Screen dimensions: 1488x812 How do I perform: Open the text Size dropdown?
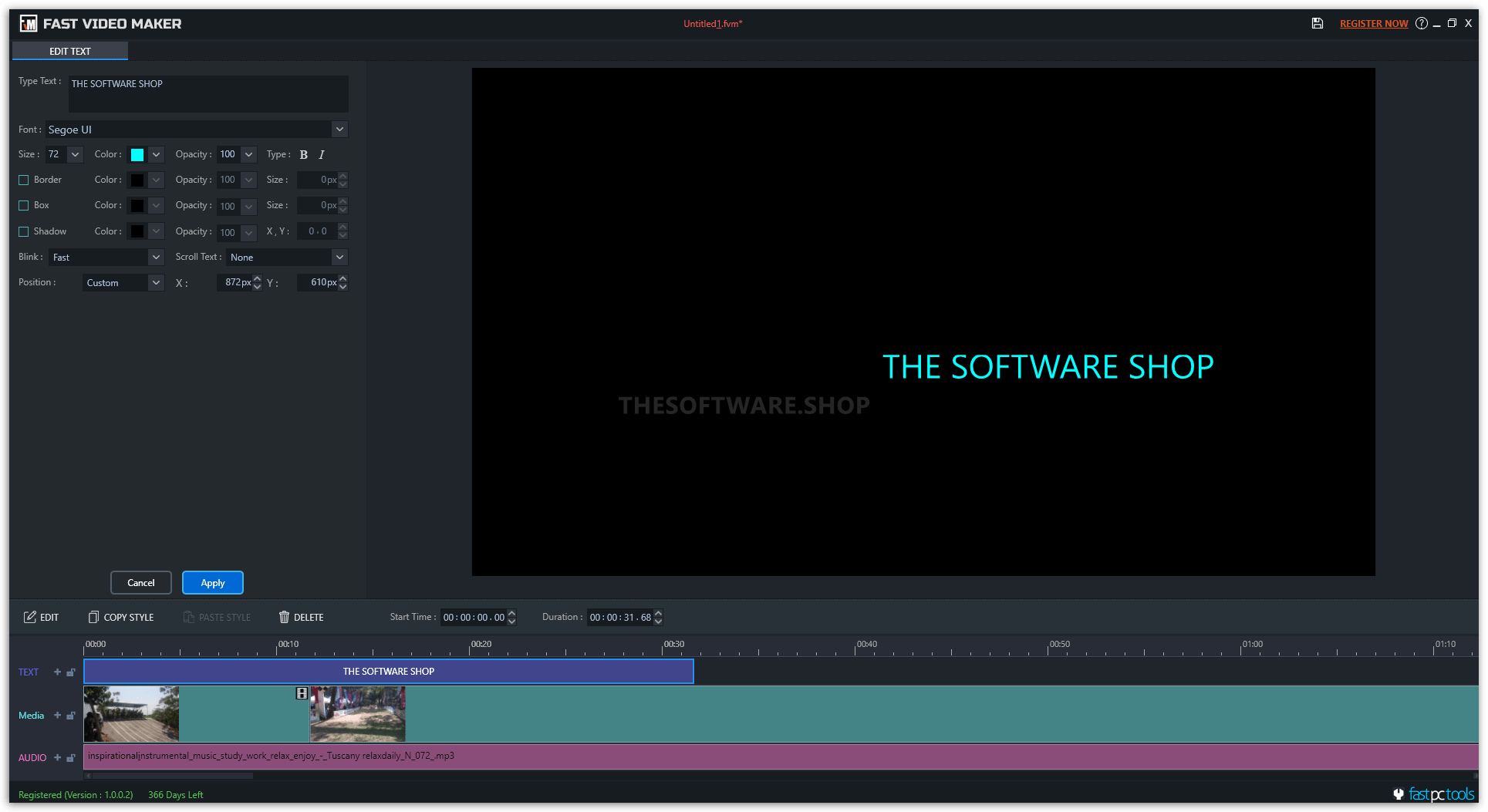[x=75, y=155]
